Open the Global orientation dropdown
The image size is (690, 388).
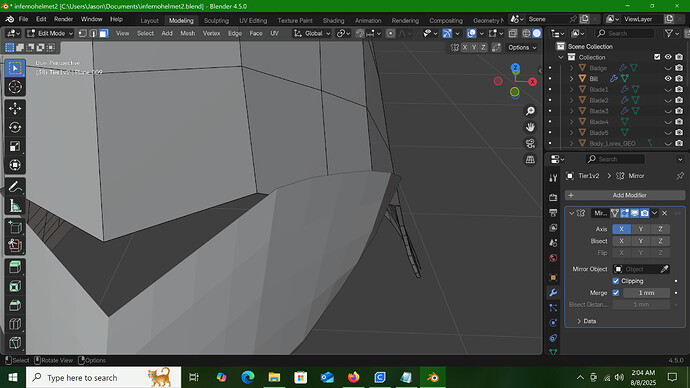coord(312,33)
